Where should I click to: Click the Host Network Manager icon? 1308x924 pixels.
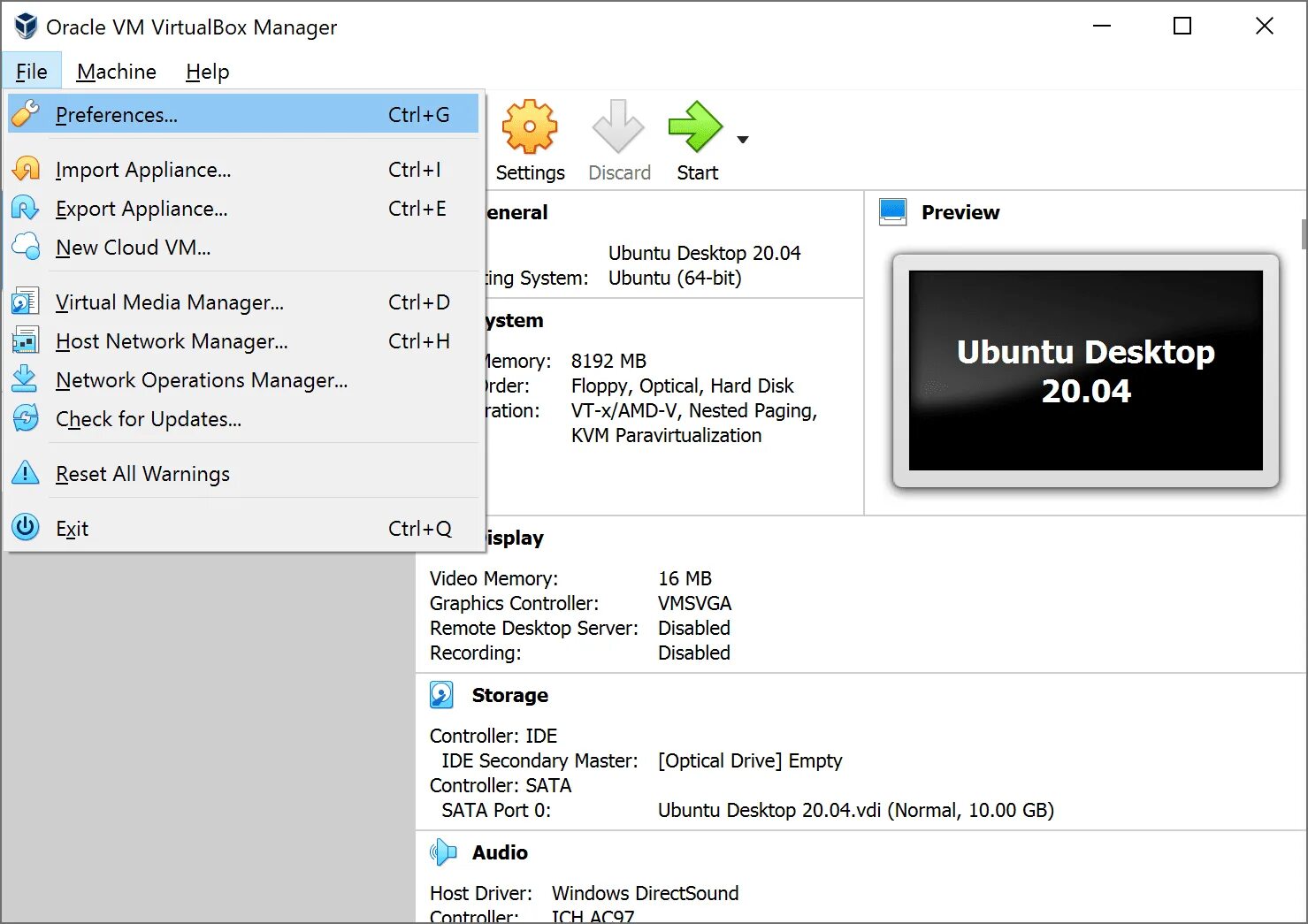tap(26, 340)
